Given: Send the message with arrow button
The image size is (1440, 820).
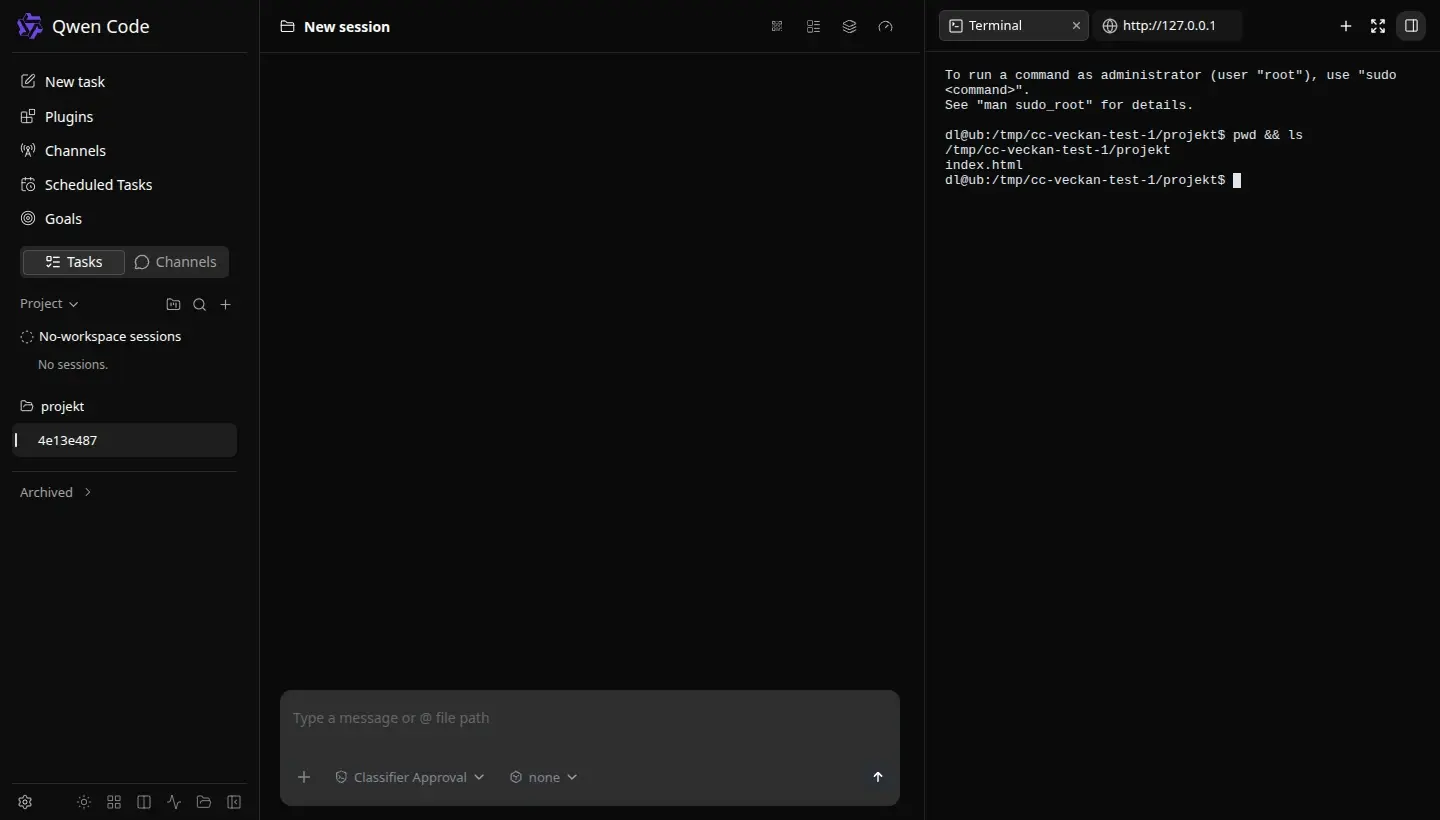Looking at the screenshot, I should pyautogui.click(x=878, y=777).
